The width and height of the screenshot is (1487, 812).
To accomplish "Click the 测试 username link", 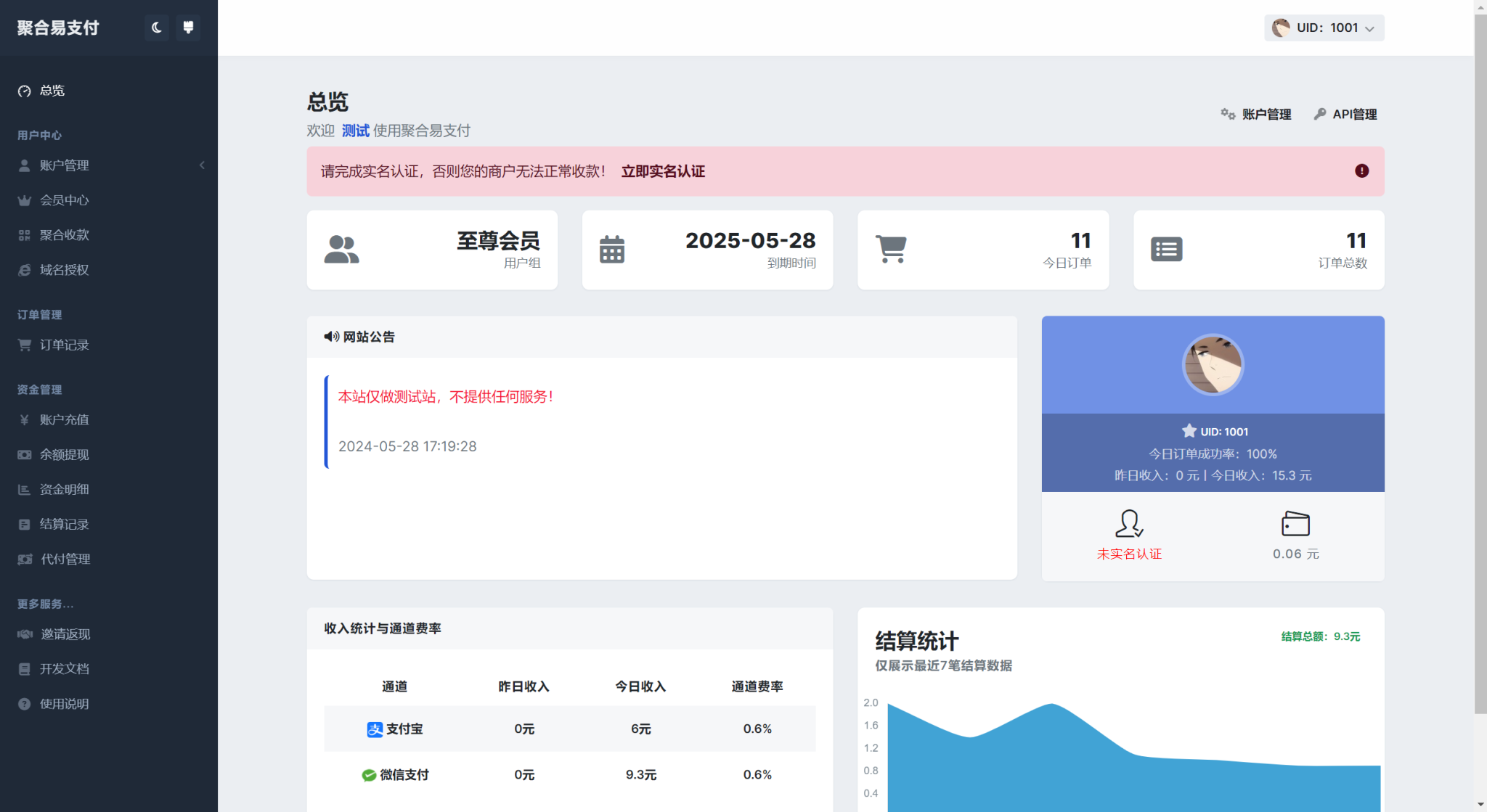I will 356,131.
